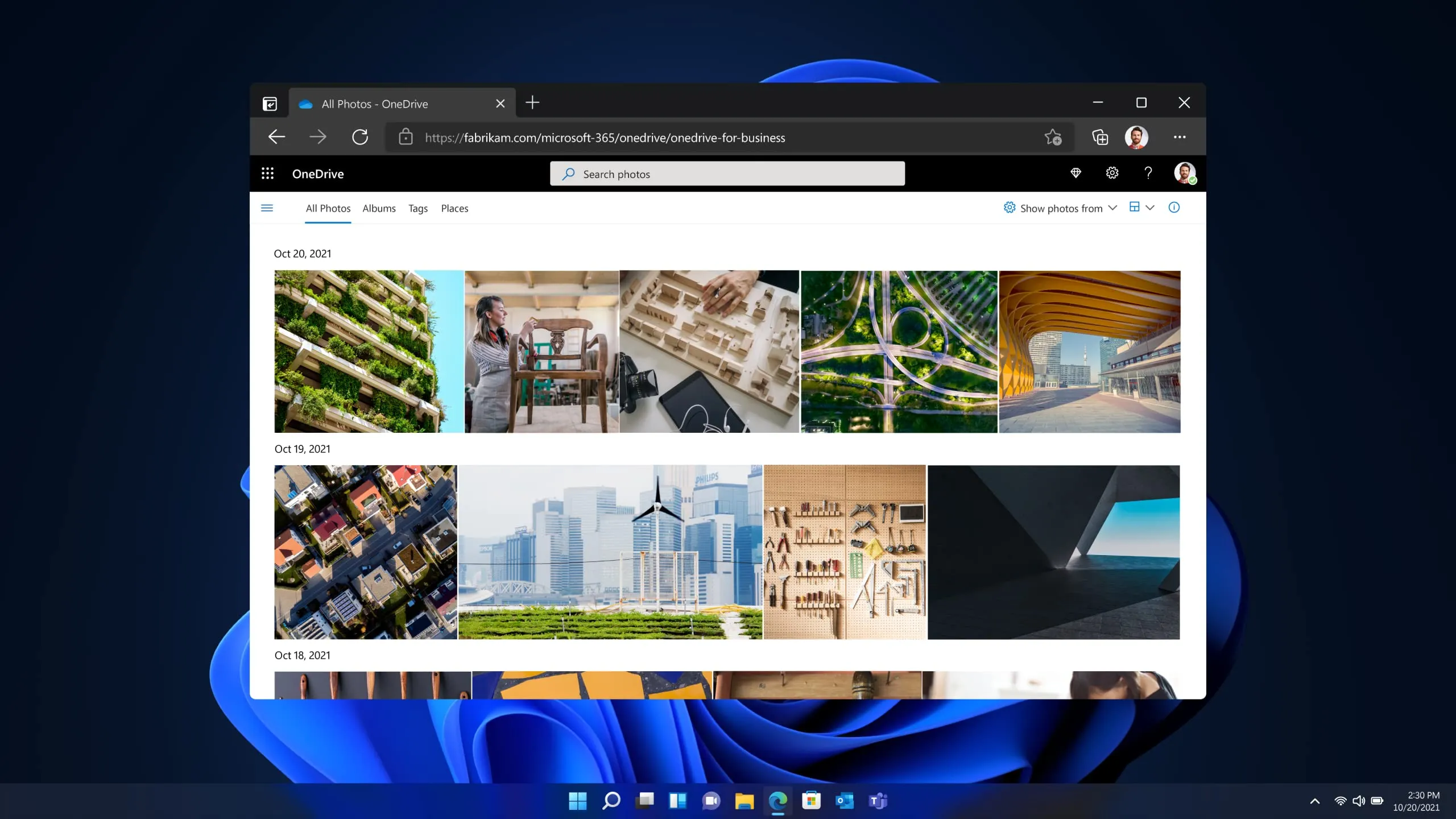
Task: Open the app launcher waffle icon
Action: point(267,173)
